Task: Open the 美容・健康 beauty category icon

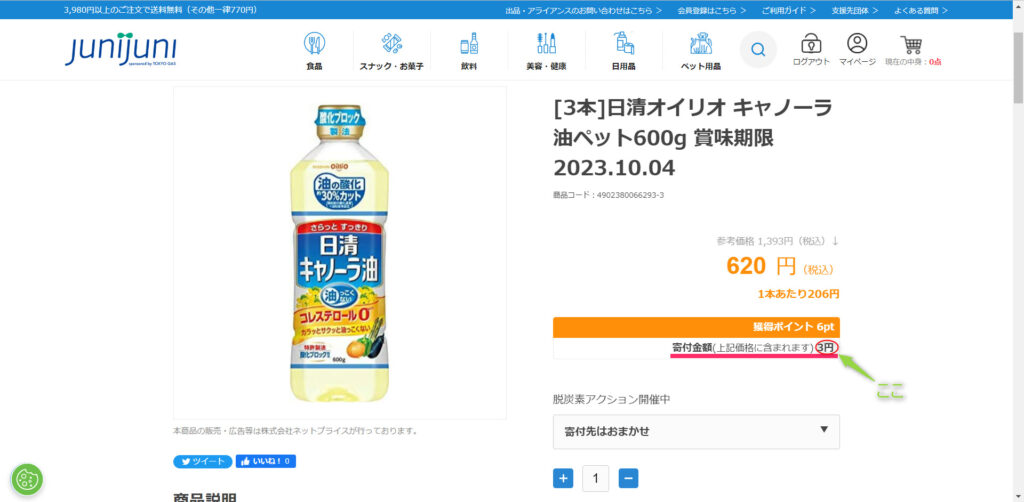Action: [546, 44]
